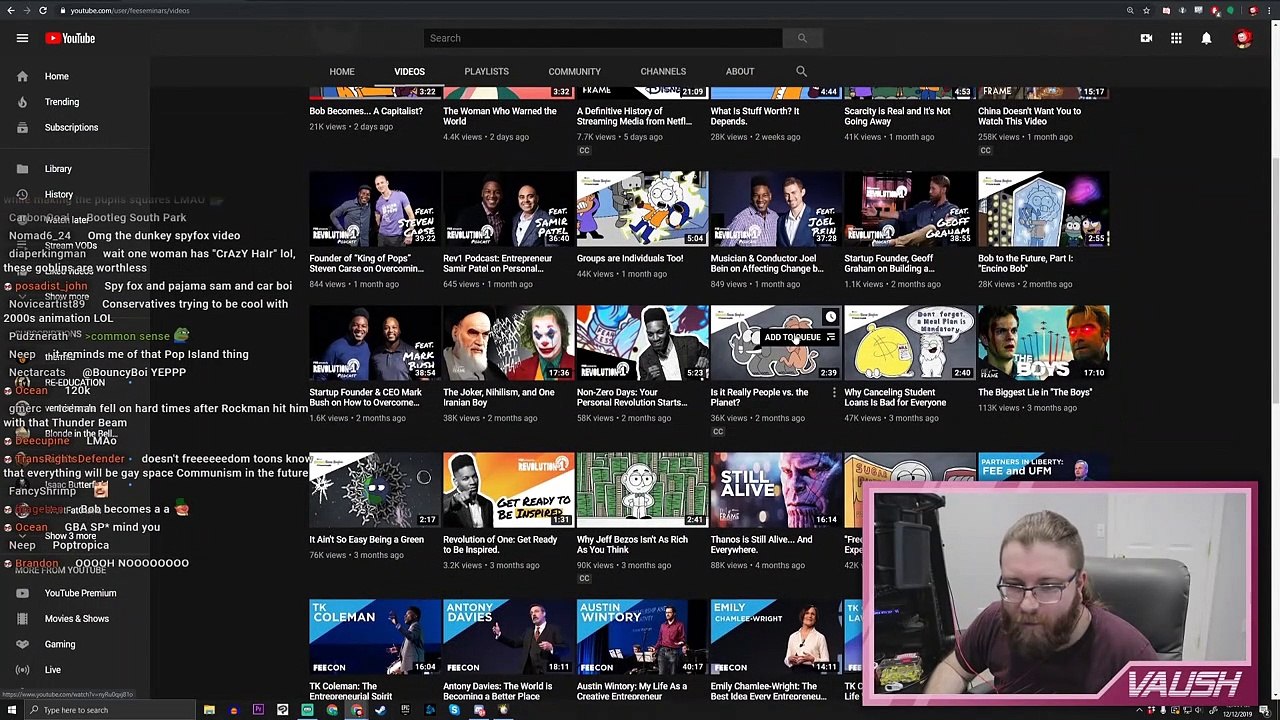1280x720 pixels.
Task: Play 'It Ain't So Easy Being a Green' thumbnail
Action: tap(375, 490)
